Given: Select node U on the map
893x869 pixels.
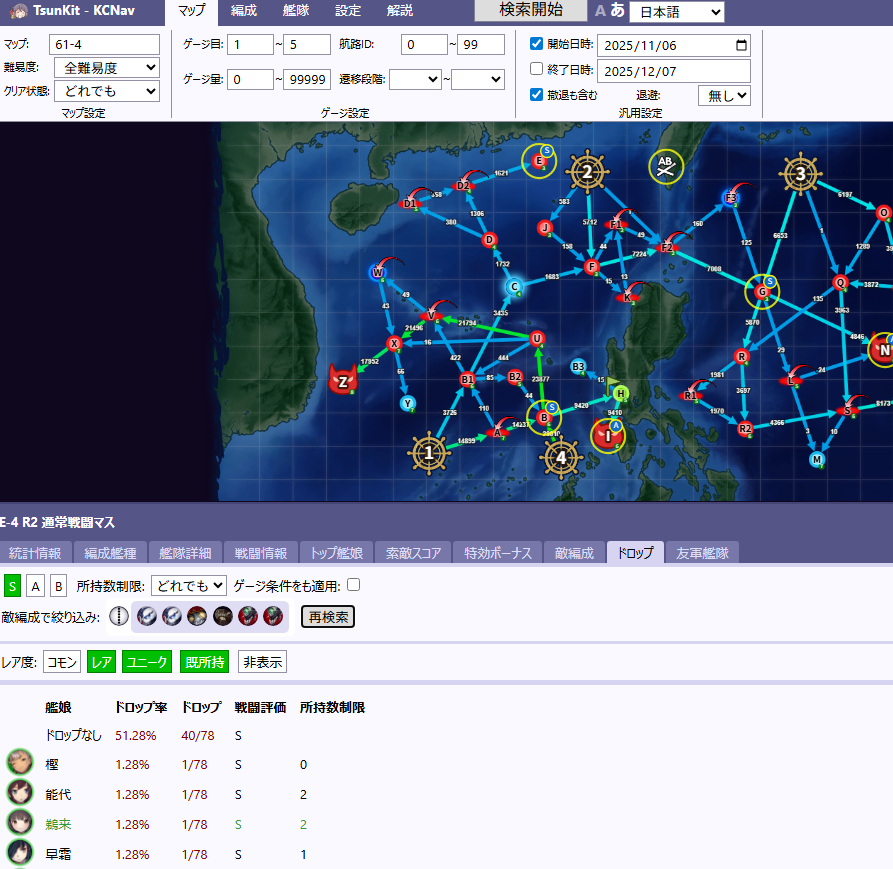Looking at the screenshot, I should click(x=536, y=339).
